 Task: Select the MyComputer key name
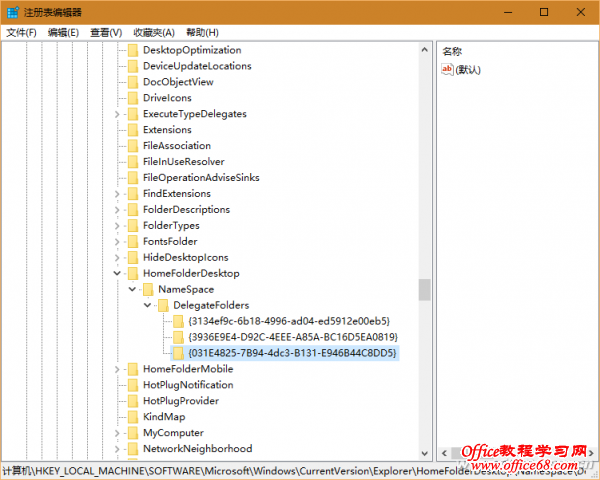pyautogui.click(x=173, y=433)
